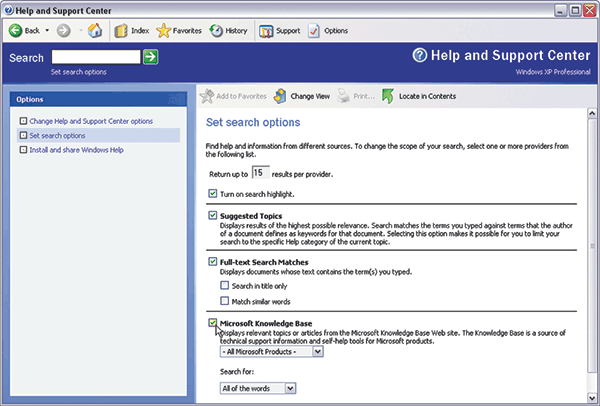Click the vertical scrollbar thumb
The width and height of the screenshot is (600, 406).
pyautogui.click(x=592, y=245)
